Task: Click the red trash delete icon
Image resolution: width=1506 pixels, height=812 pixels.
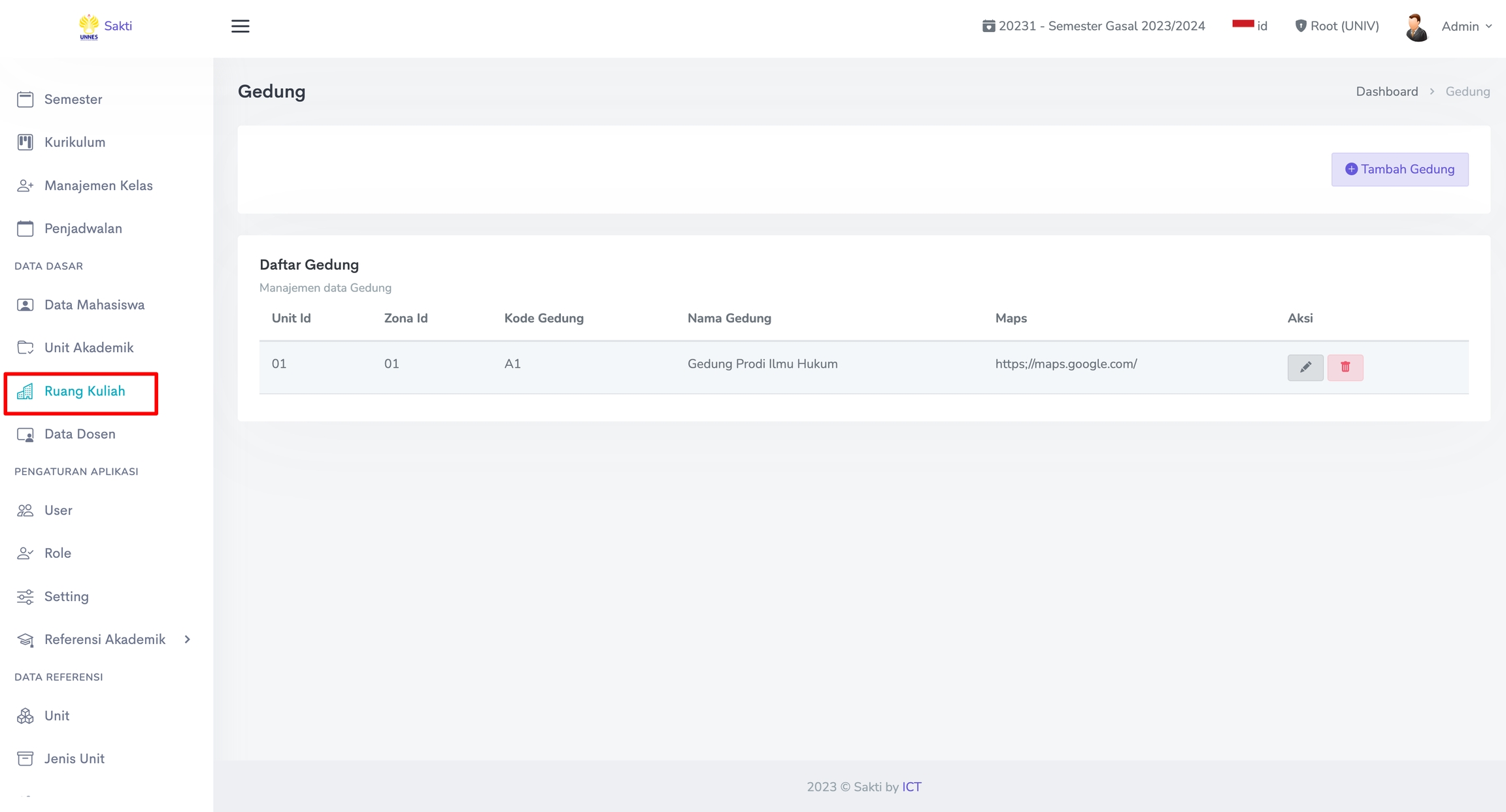Action: point(1345,367)
